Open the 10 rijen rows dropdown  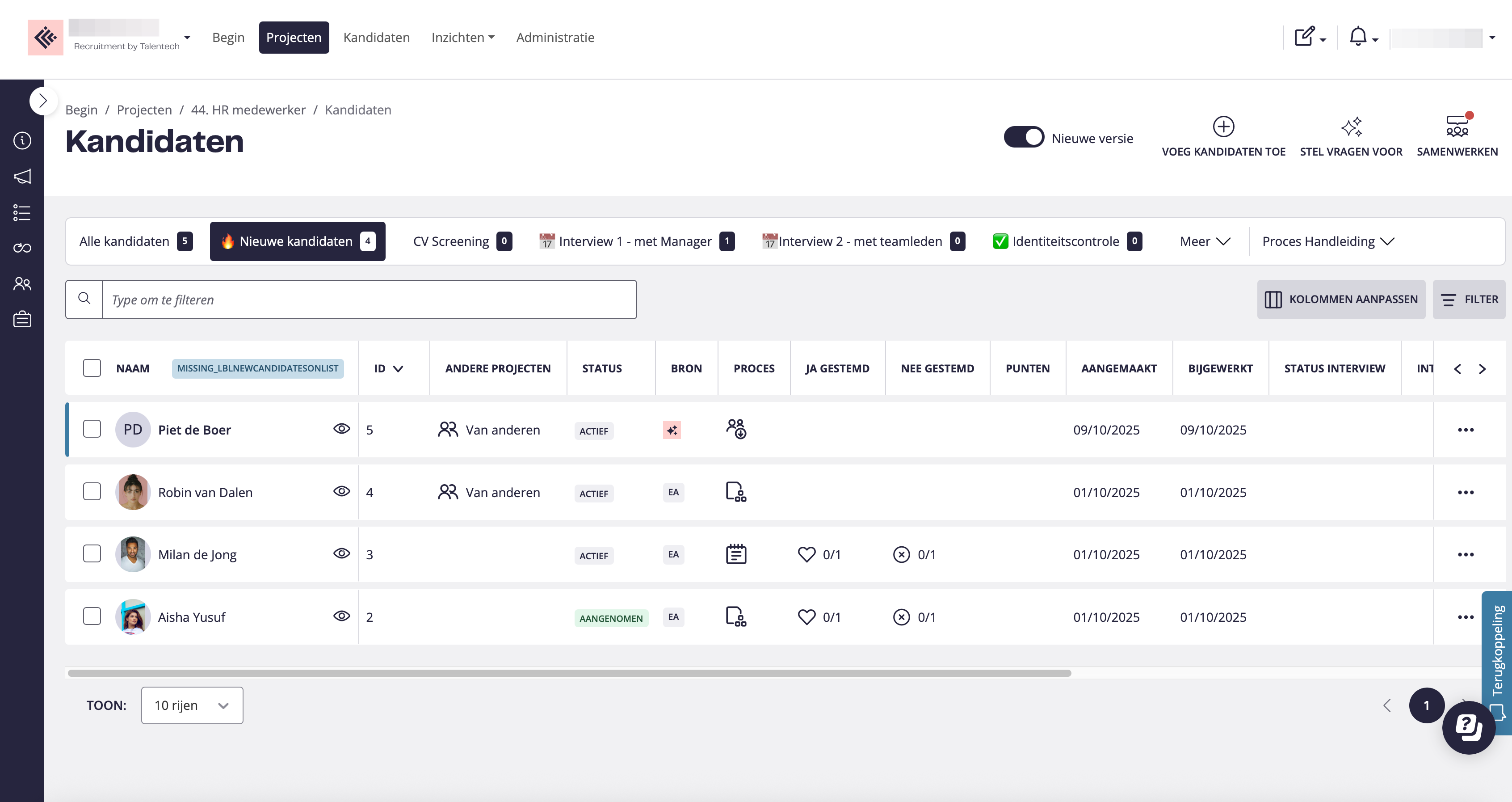[x=192, y=705]
